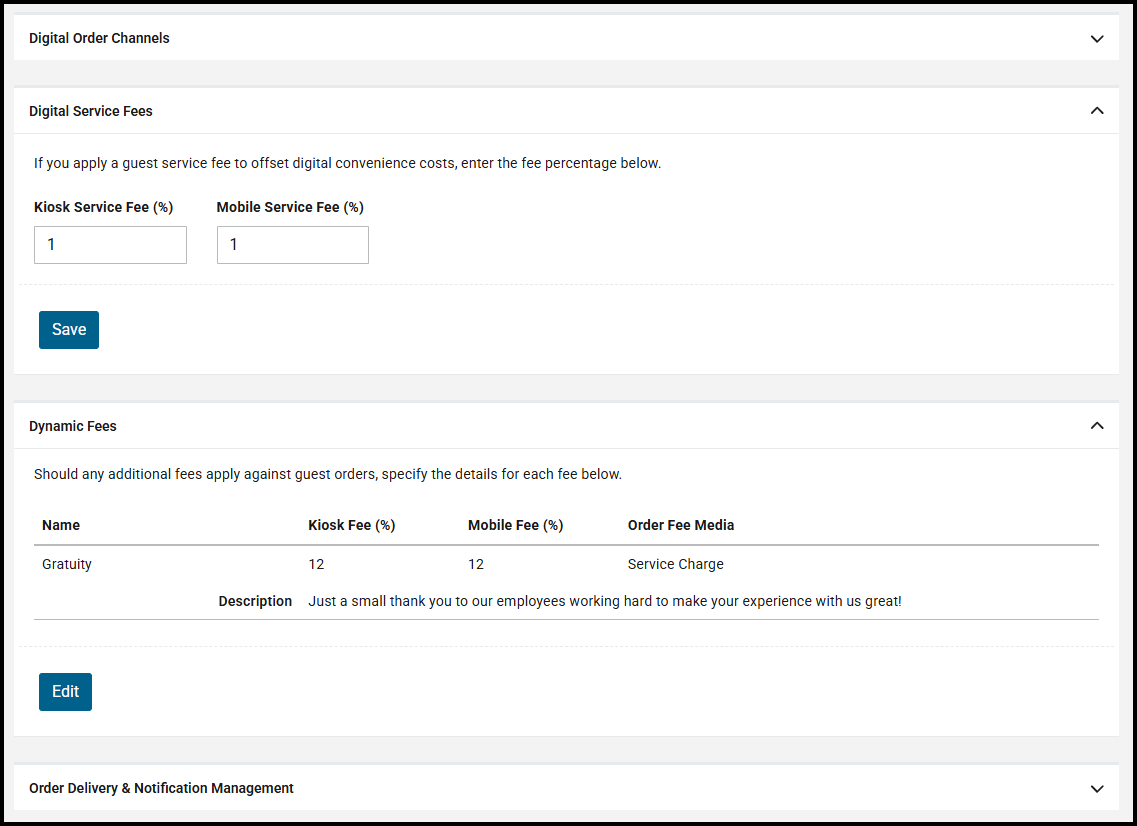Collapse Dynamic Fees section chevron

(x=1097, y=426)
